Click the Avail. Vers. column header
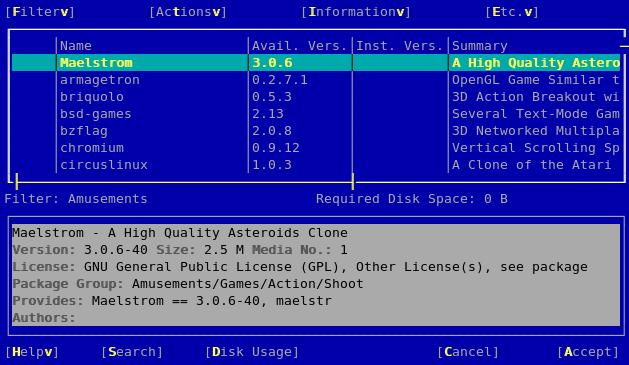This screenshot has height=365, width=629. tap(299, 46)
